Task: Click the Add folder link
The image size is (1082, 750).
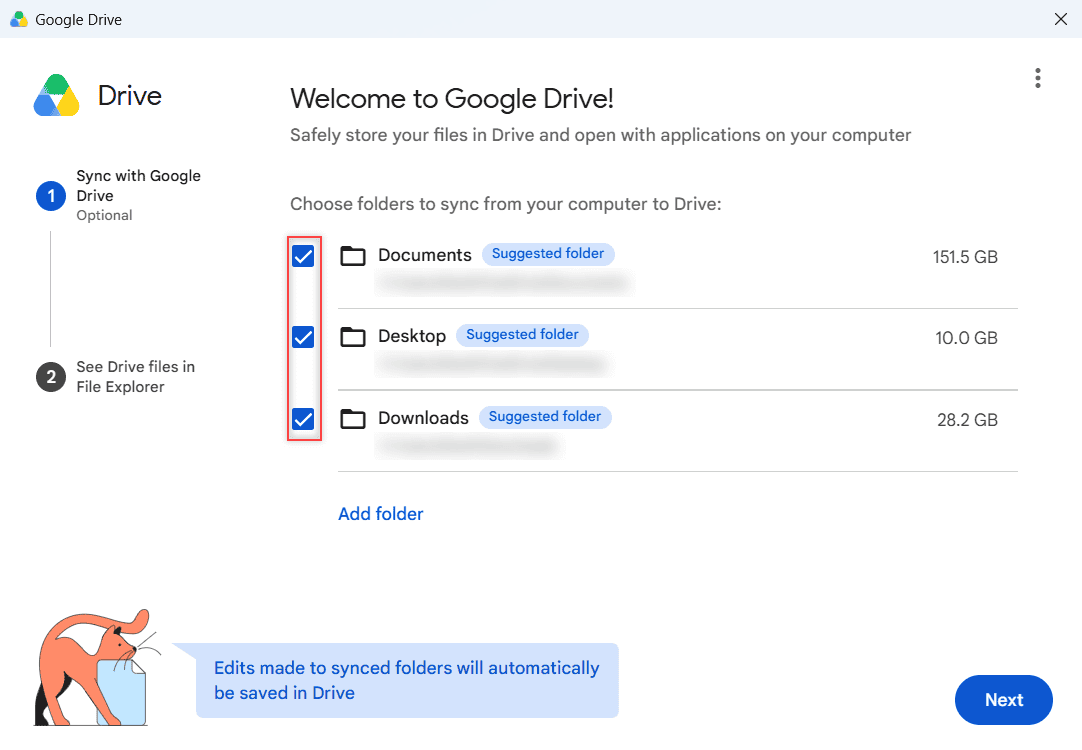Action: 381,514
